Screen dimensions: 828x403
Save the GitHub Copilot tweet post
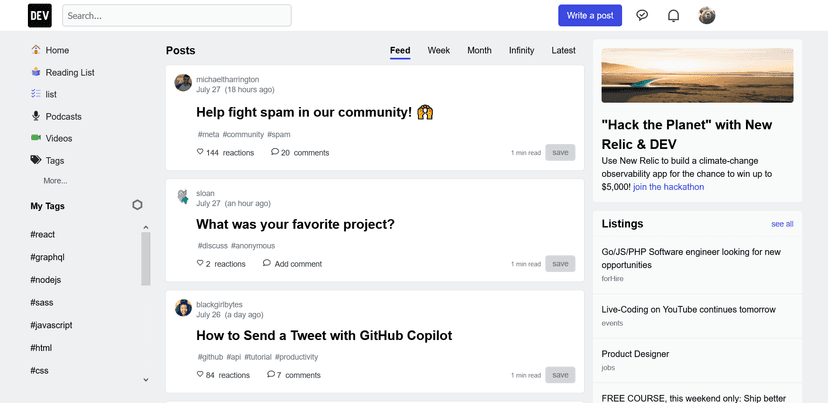click(560, 375)
